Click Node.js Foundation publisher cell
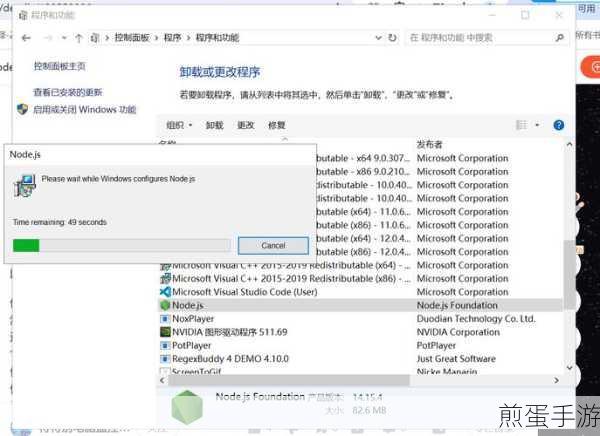This screenshot has height=436, width=600. pos(457,305)
